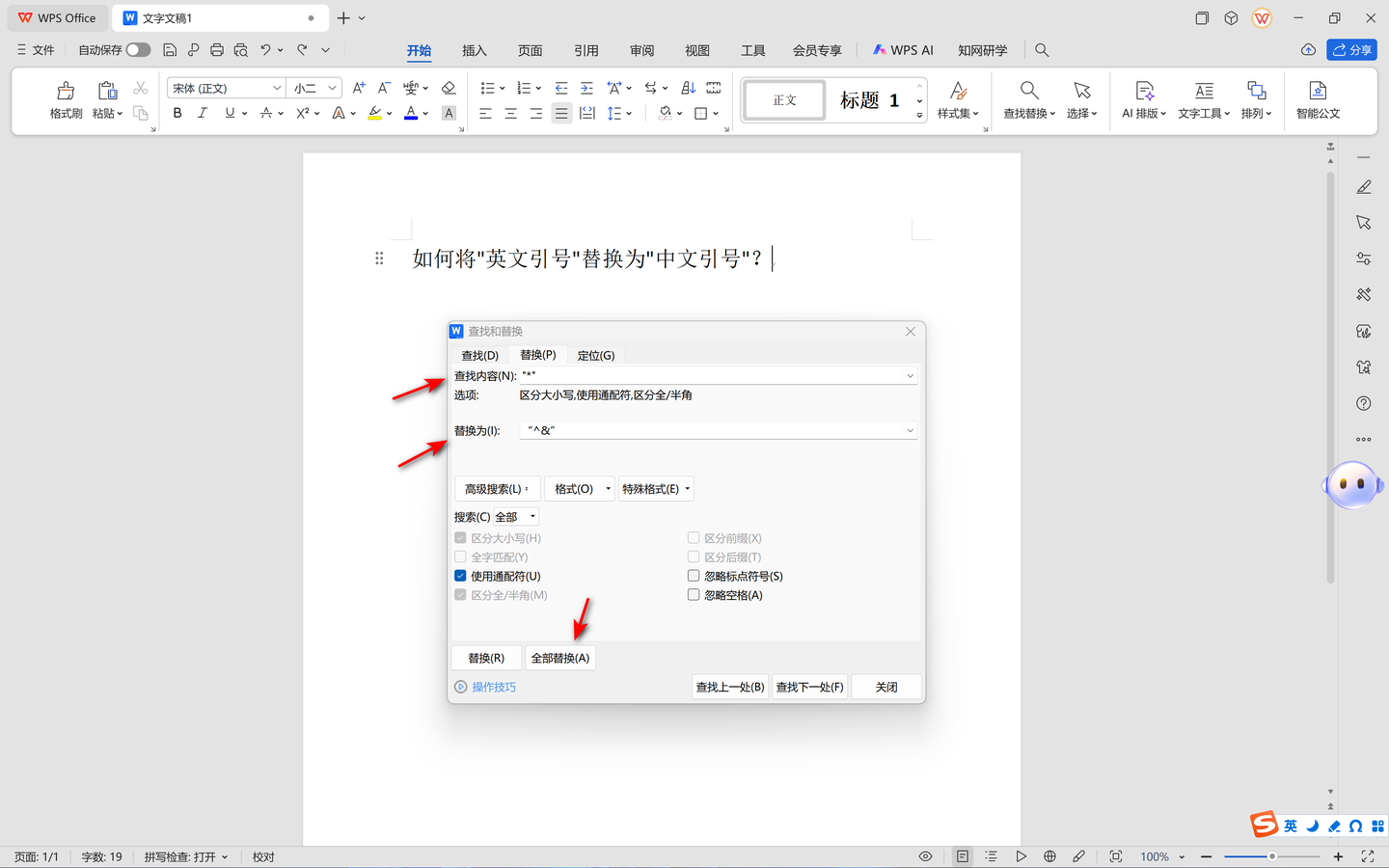
Task: Click the Format Painter icon
Action: (66, 92)
